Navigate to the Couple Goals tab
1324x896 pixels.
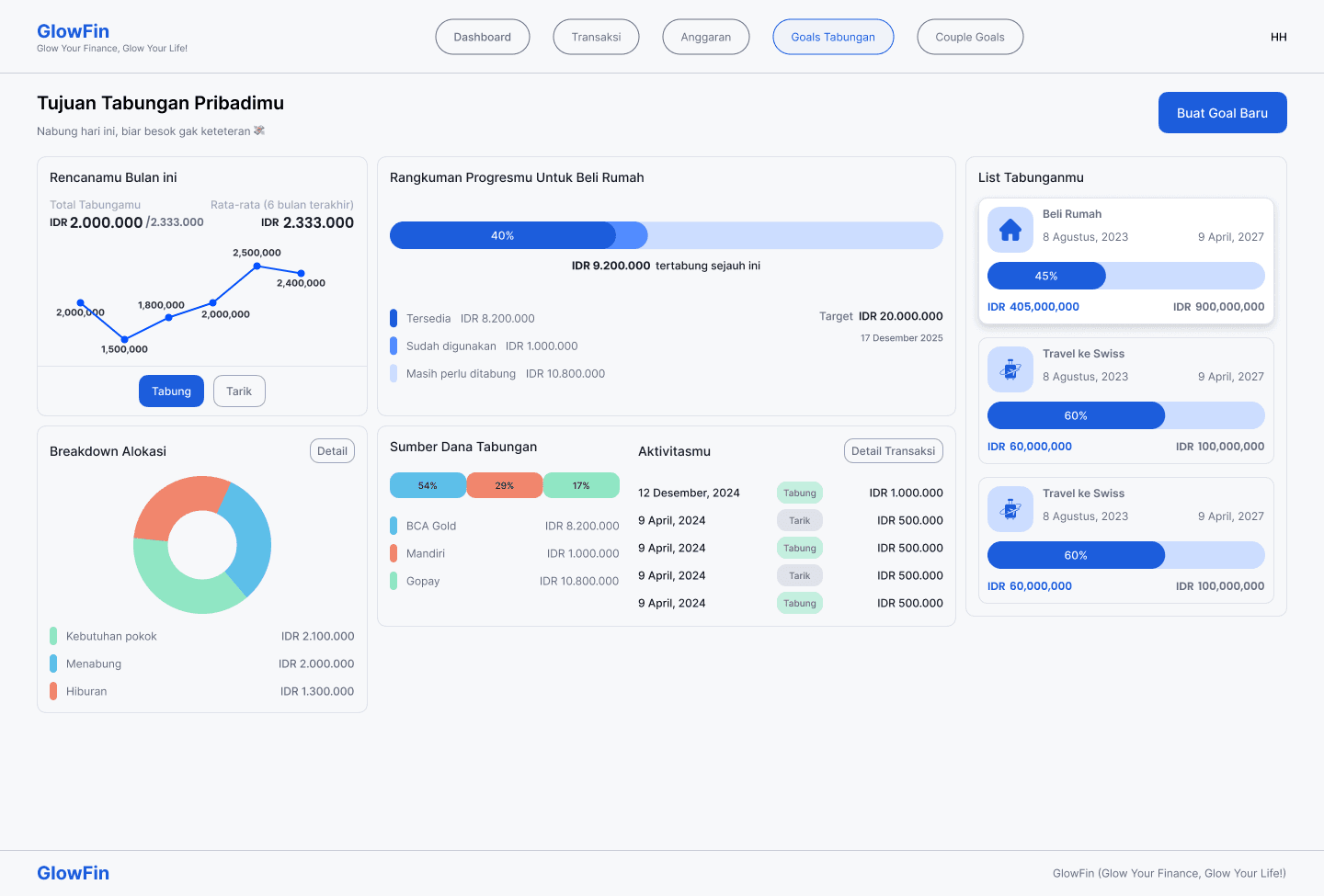(x=969, y=38)
